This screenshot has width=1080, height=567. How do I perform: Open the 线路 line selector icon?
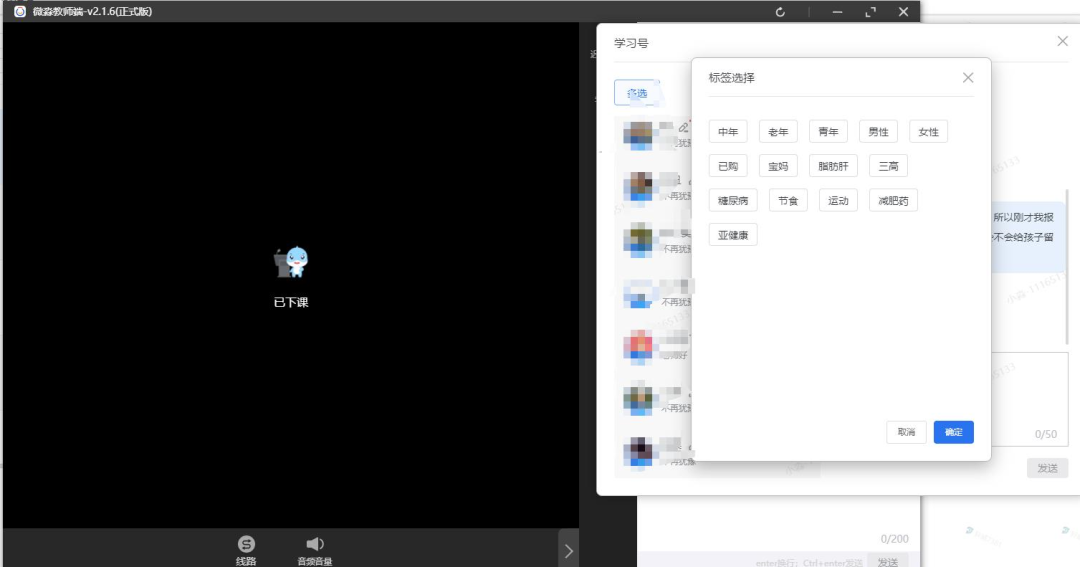(246, 544)
